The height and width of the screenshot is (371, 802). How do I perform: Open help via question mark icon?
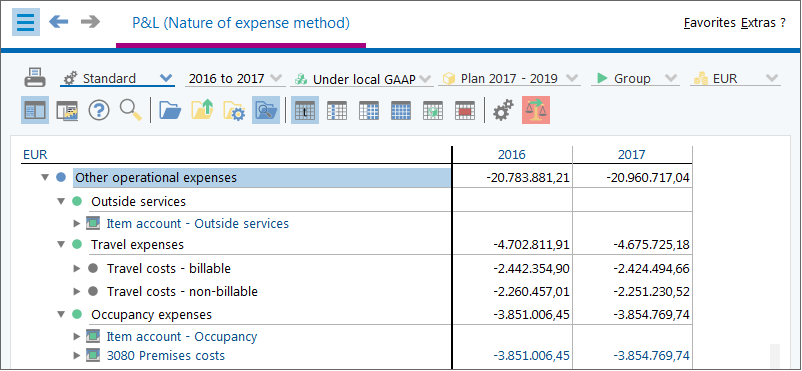(99, 110)
